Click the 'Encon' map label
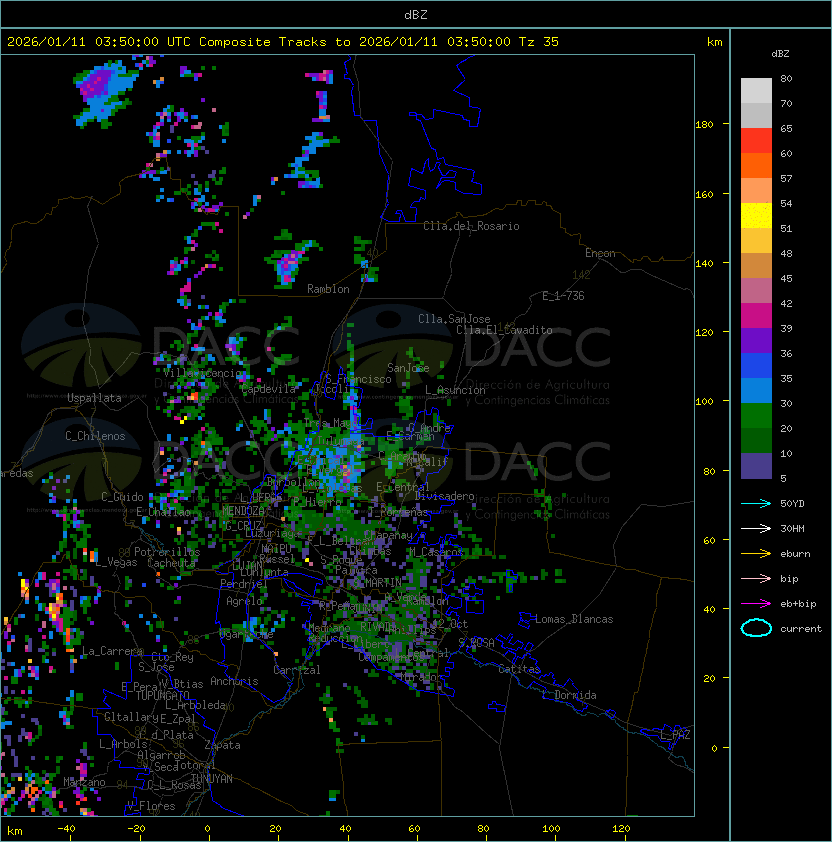The image size is (832, 842). (x=600, y=253)
